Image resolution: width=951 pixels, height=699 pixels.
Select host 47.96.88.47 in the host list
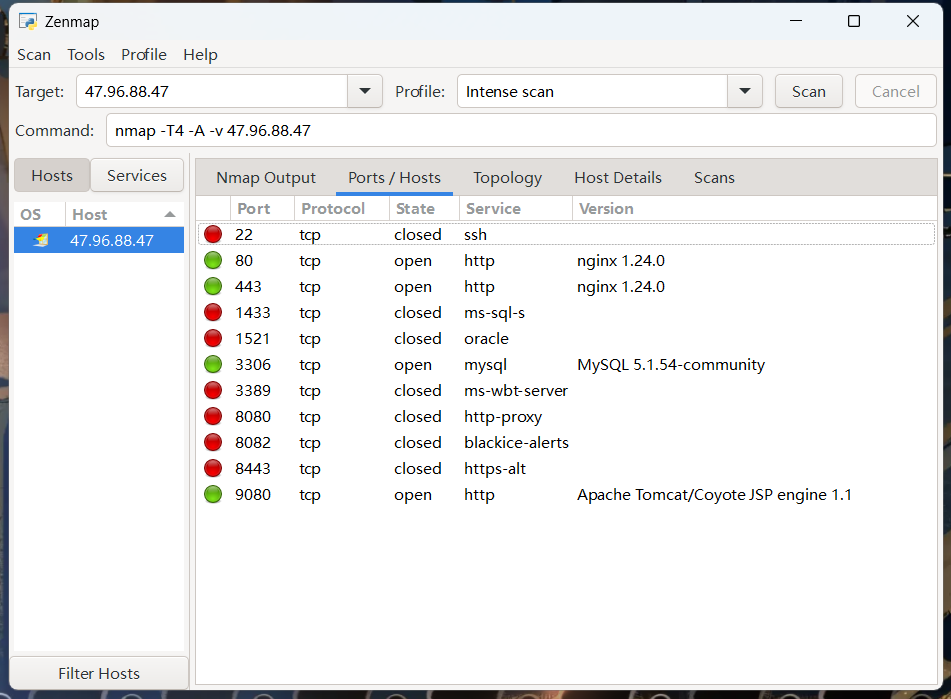(99, 240)
